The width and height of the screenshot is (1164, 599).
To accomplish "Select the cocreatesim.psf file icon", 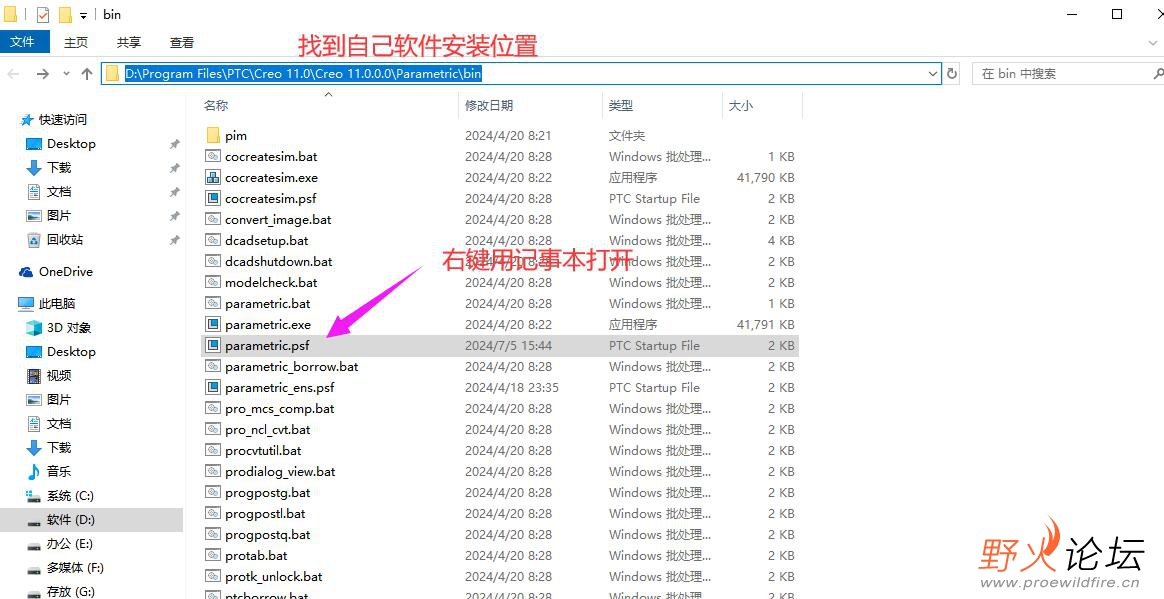I will point(213,198).
